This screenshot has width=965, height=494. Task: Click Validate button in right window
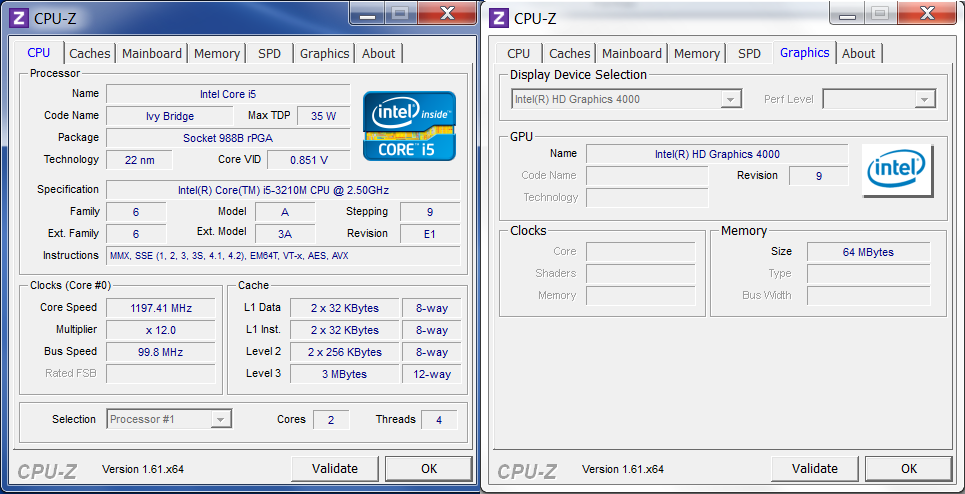[815, 469]
